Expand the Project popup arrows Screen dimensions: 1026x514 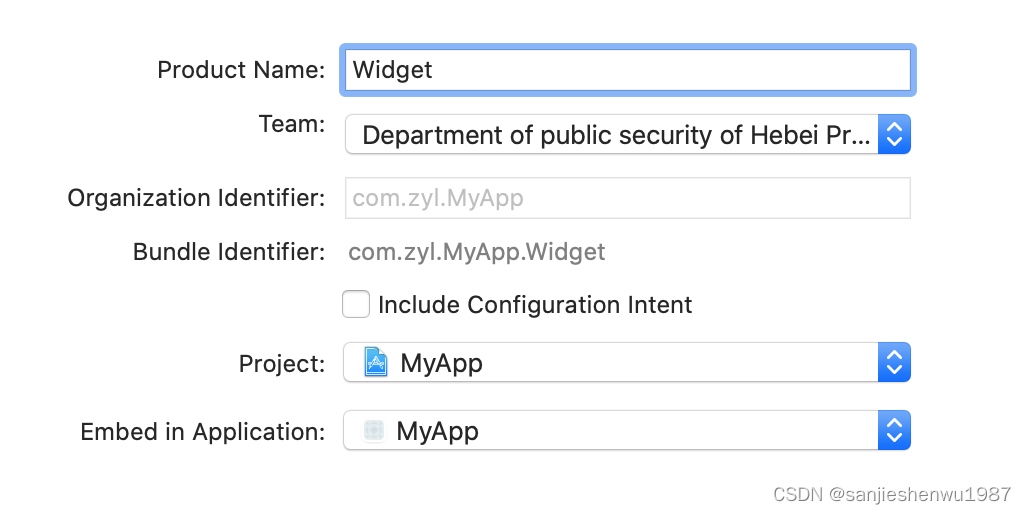(894, 362)
